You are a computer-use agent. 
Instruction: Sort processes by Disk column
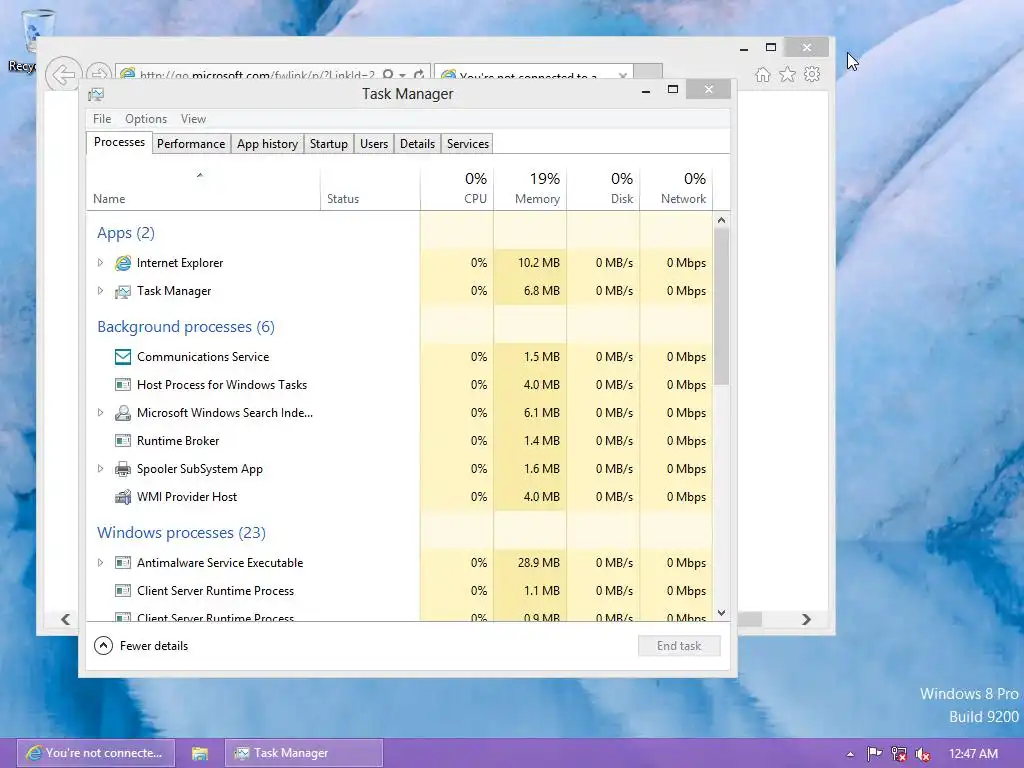click(x=603, y=188)
